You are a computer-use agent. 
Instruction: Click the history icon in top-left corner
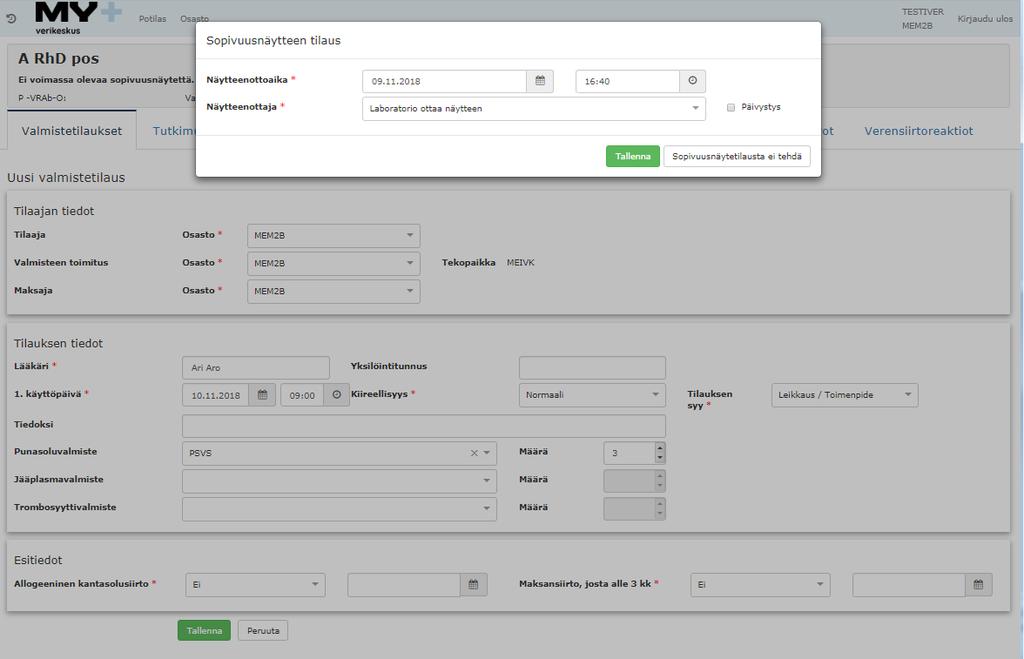[x=11, y=18]
